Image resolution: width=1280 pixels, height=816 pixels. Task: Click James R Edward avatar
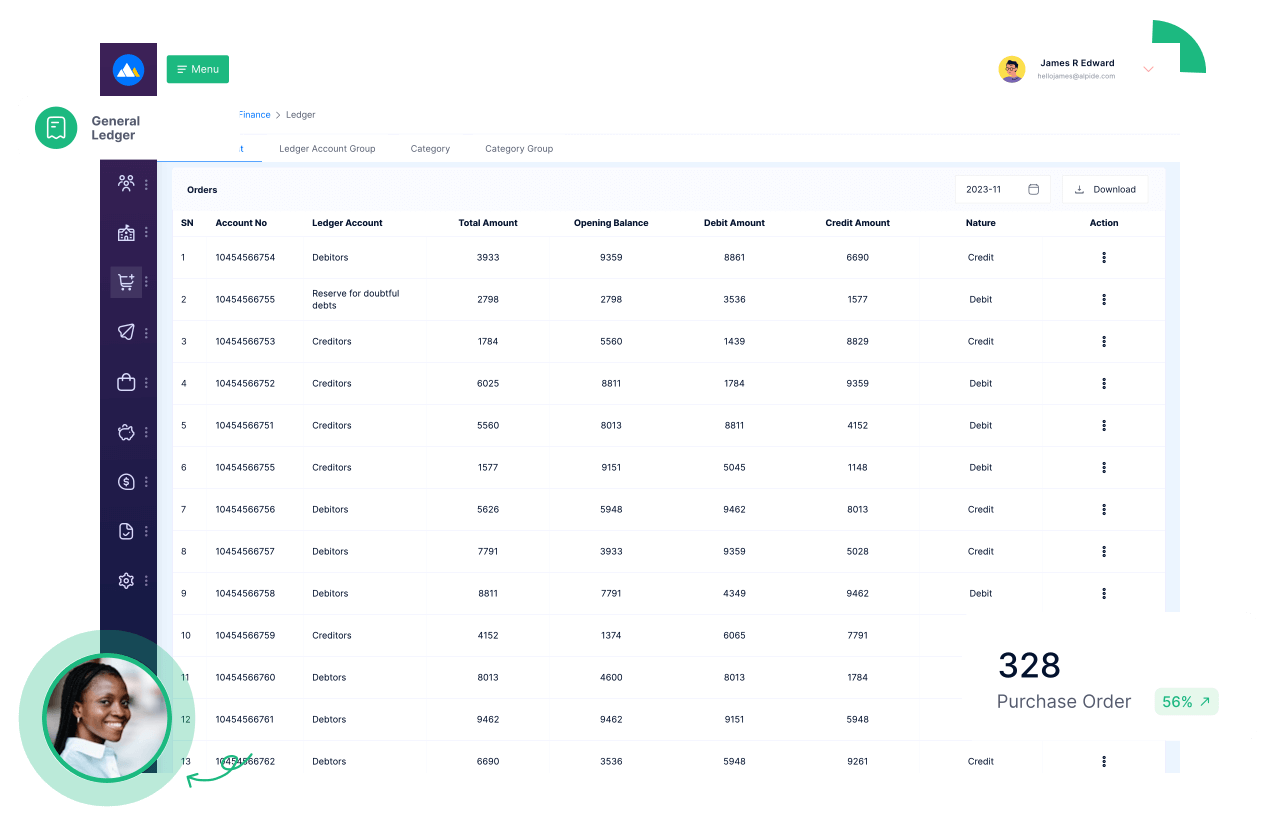(1012, 69)
